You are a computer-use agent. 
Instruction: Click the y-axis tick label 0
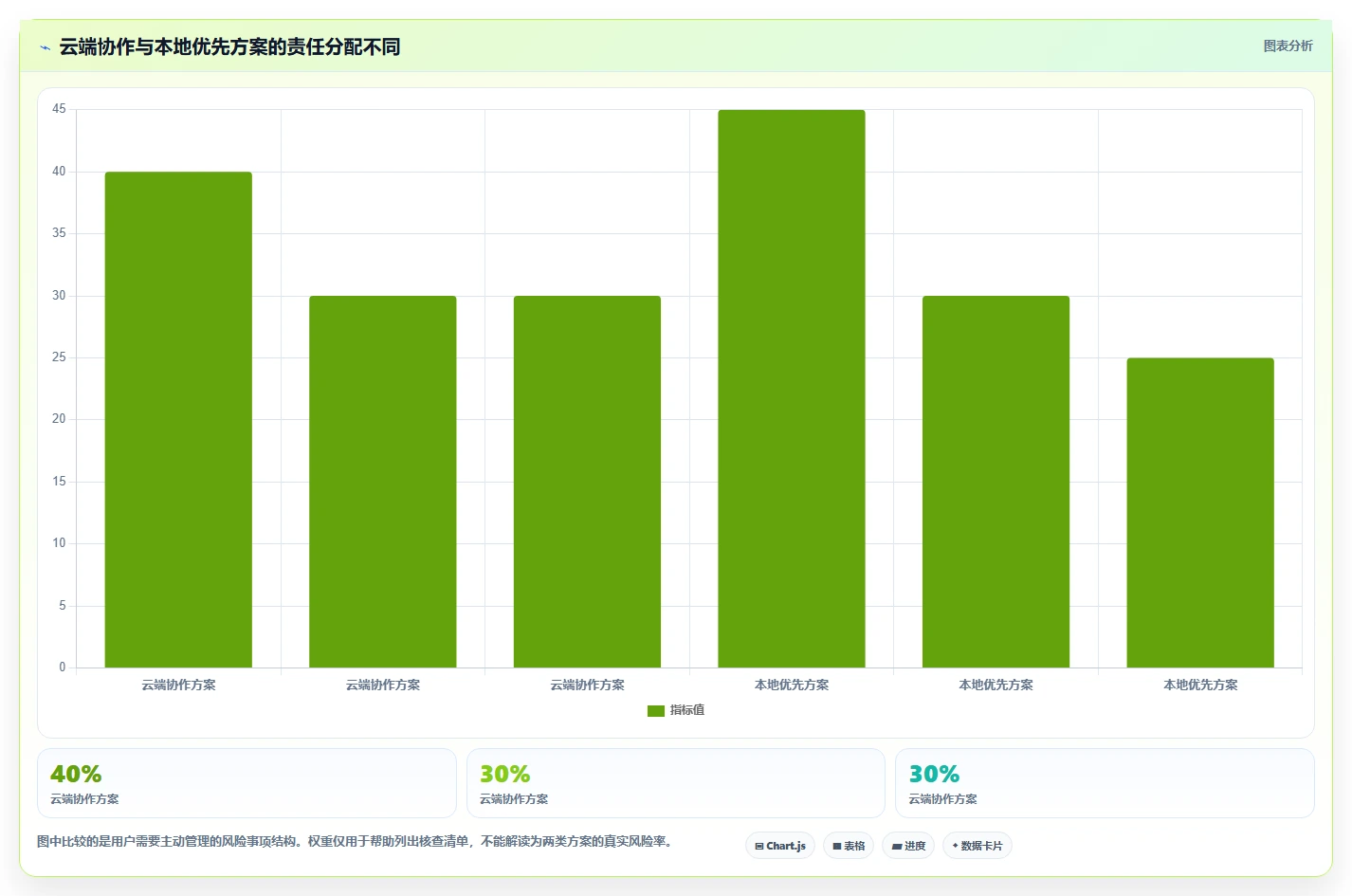(63, 667)
